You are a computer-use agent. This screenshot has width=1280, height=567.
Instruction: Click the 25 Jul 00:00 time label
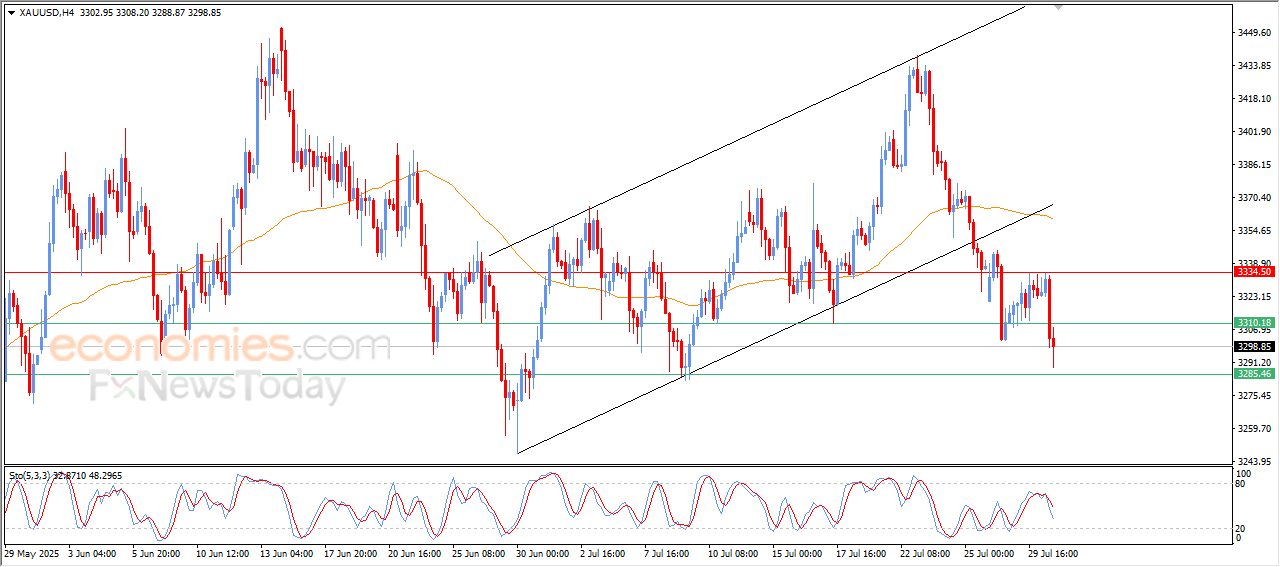pos(990,552)
